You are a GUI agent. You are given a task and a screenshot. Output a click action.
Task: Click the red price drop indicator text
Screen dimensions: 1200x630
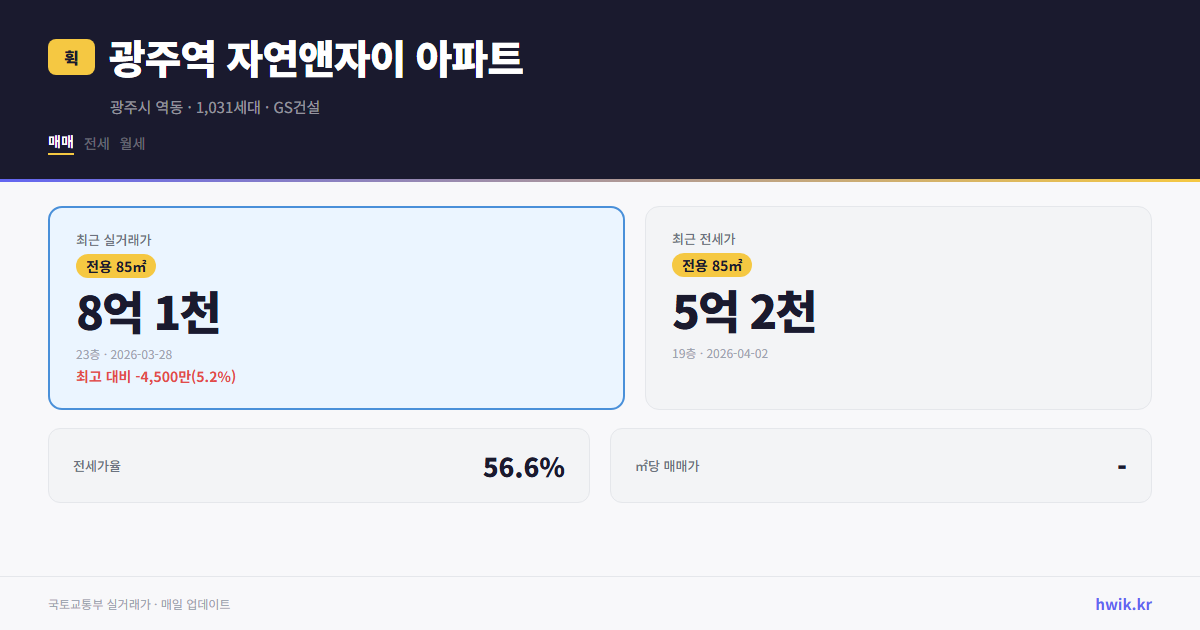point(154,377)
